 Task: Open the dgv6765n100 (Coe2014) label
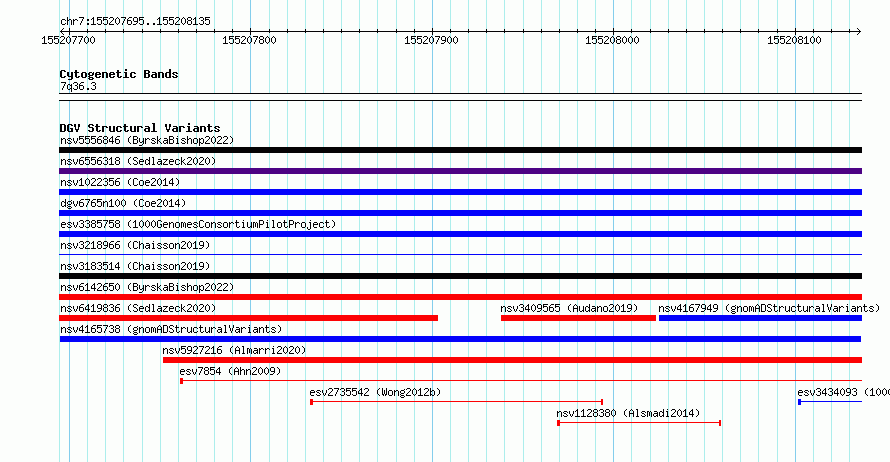coord(123,203)
